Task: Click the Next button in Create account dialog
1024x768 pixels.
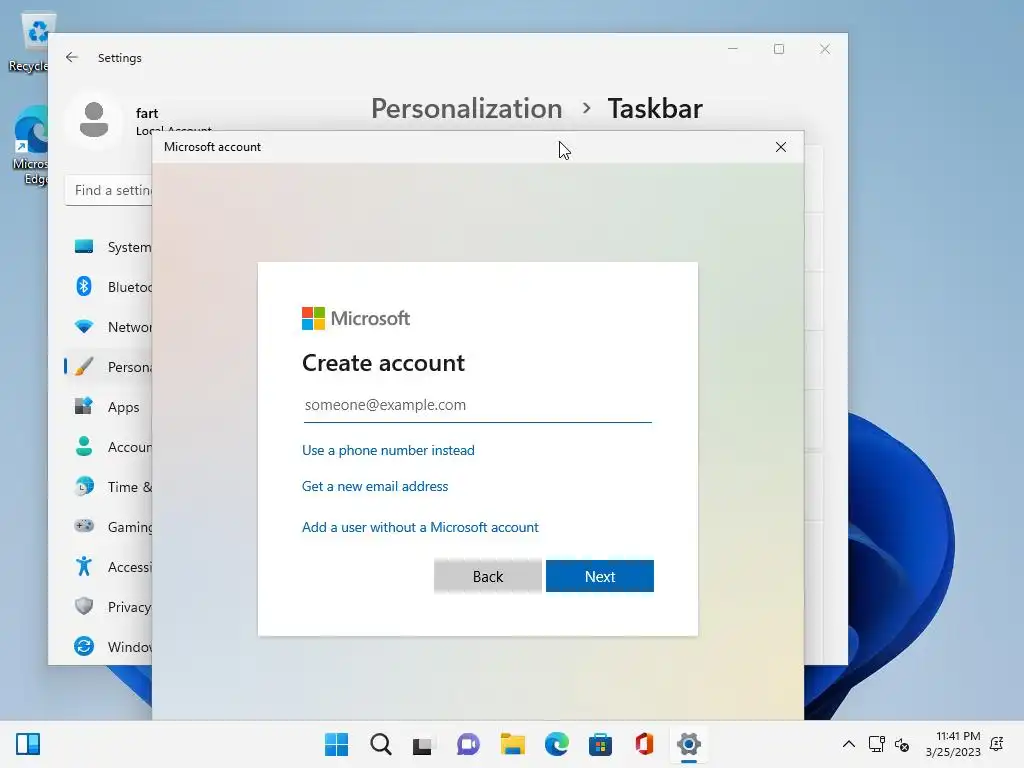Action: coord(600,576)
